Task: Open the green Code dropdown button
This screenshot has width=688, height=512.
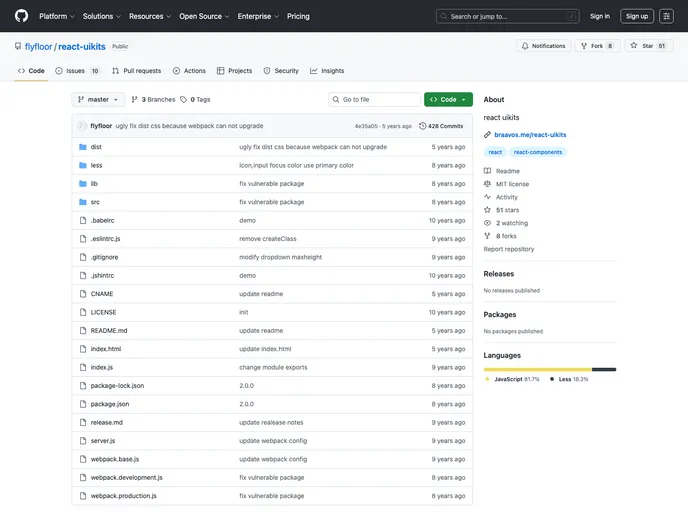Action: [x=448, y=100]
